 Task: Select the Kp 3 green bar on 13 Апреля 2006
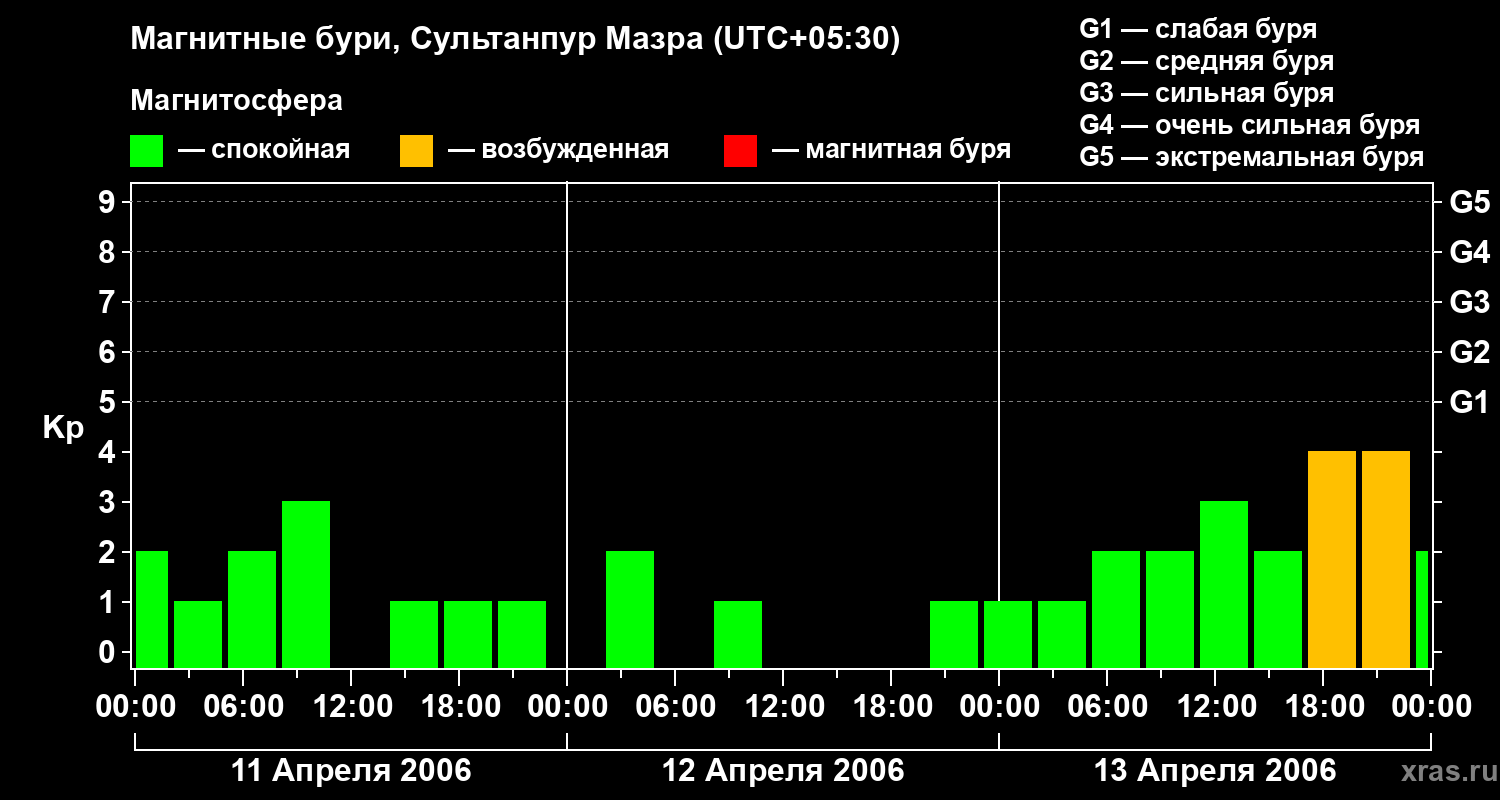click(x=1224, y=584)
